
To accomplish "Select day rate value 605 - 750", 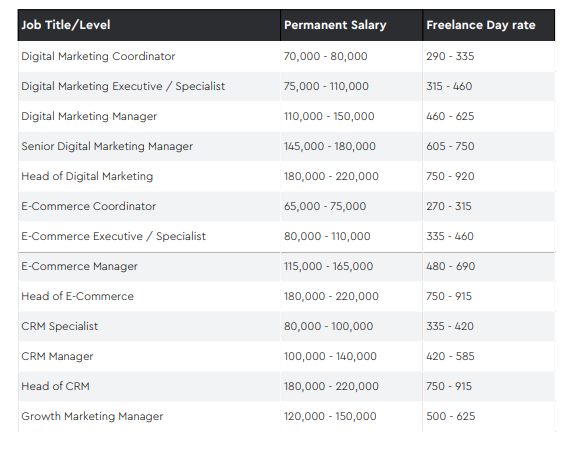I will [450, 146].
